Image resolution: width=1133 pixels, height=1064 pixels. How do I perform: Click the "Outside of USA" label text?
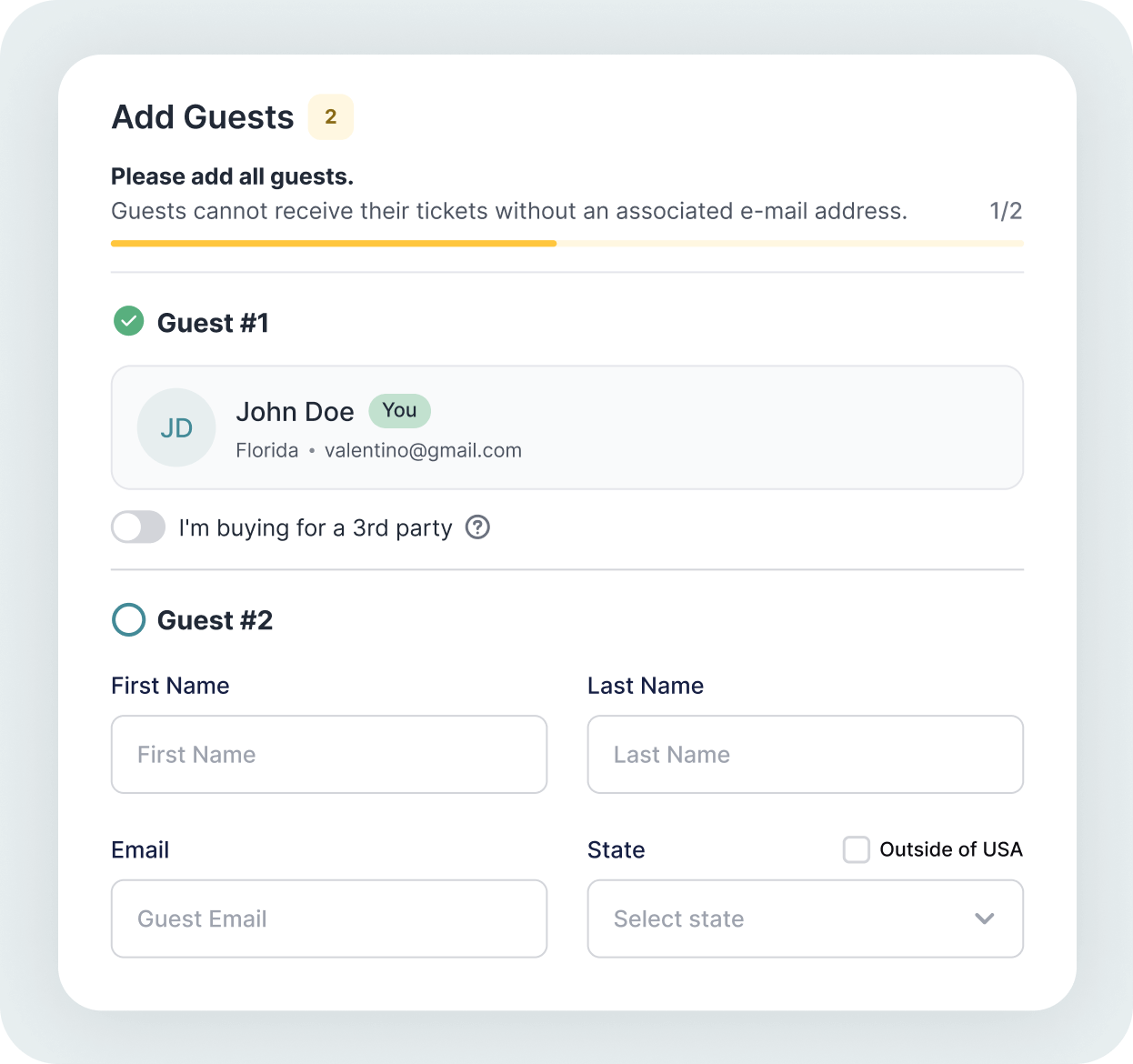point(950,849)
